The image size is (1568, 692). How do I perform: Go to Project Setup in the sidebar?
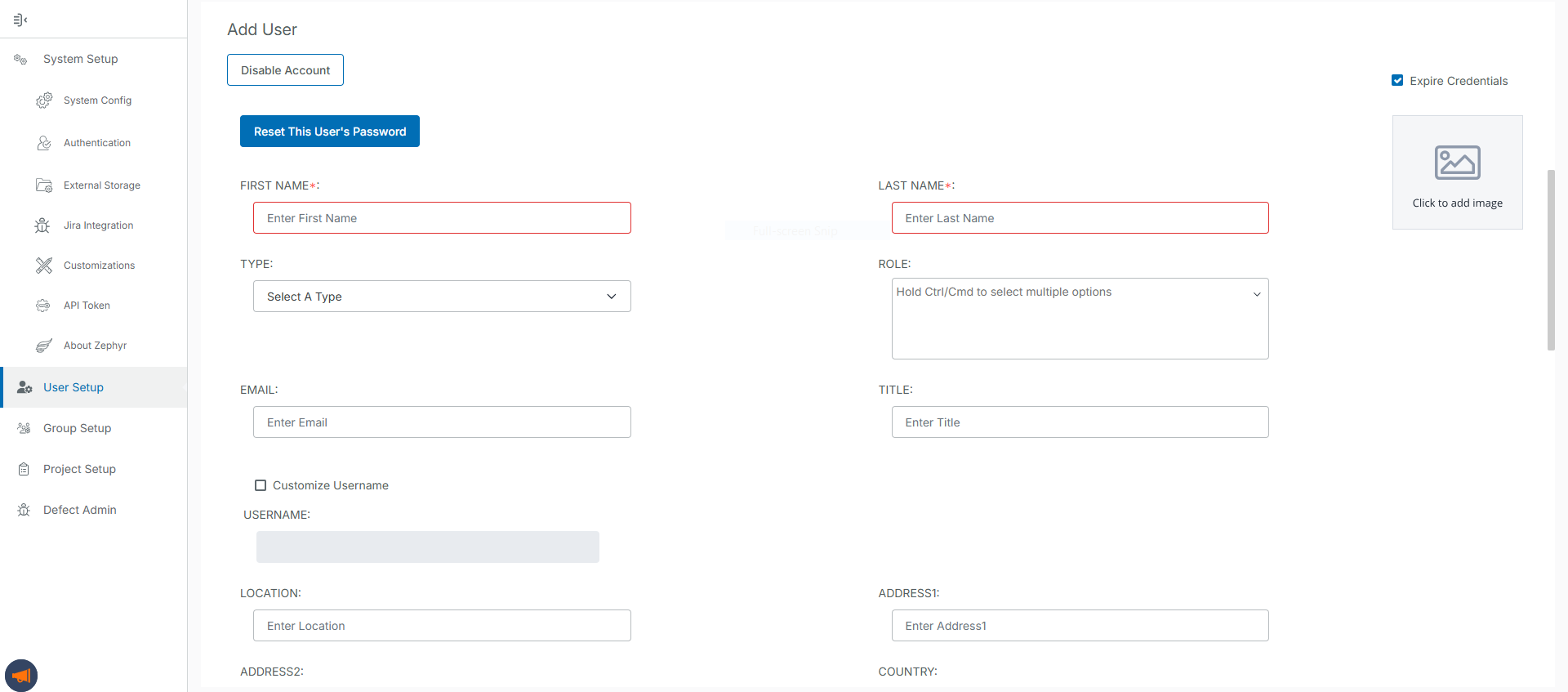pyautogui.click(x=79, y=469)
